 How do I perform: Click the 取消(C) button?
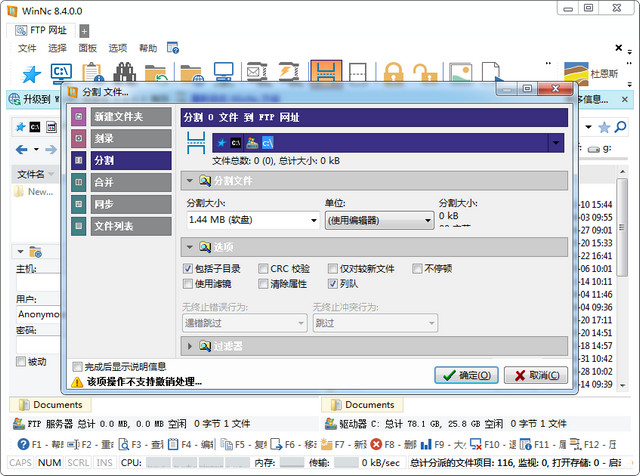pos(536,375)
